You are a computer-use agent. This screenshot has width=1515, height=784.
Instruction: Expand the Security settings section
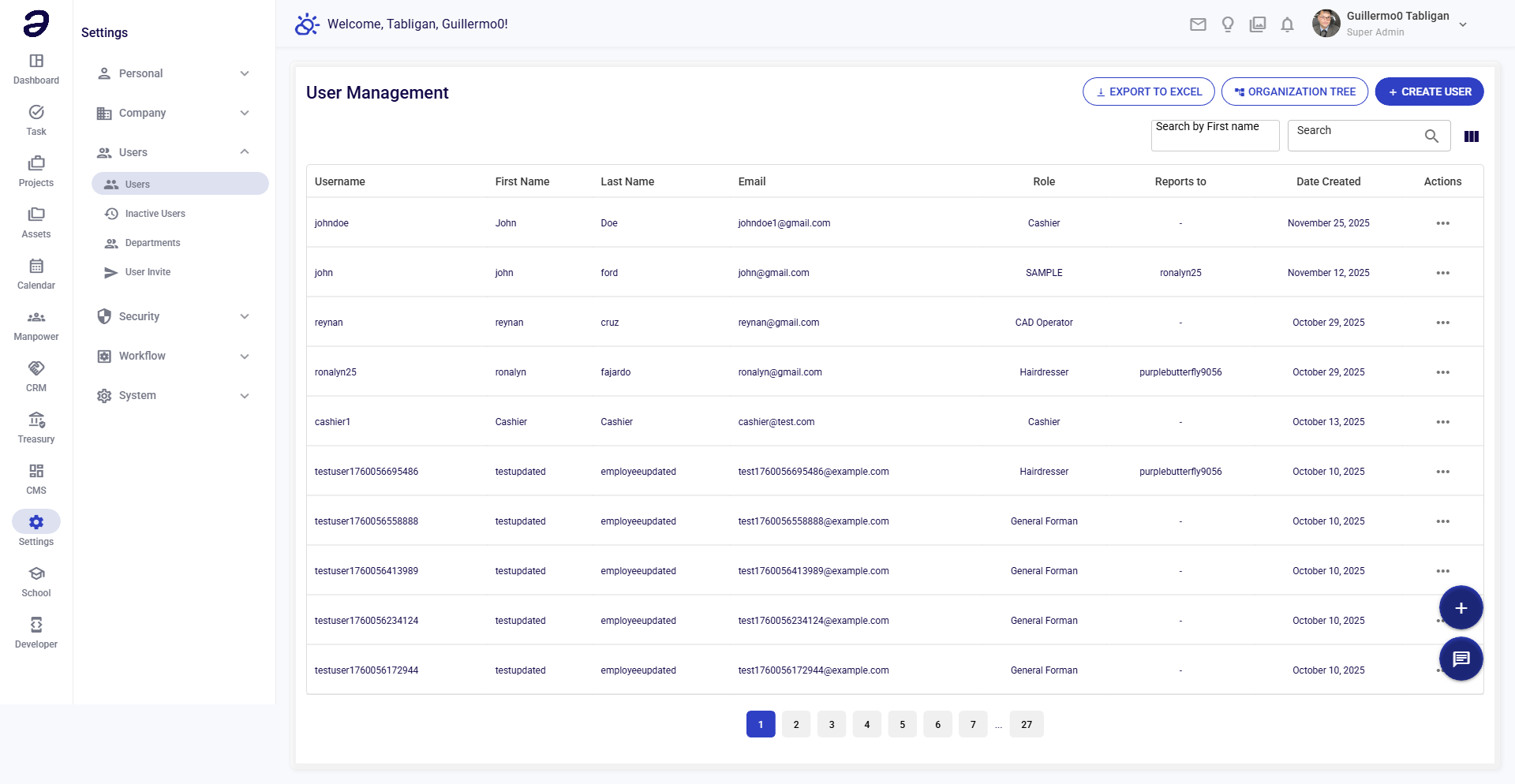click(174, 316)
